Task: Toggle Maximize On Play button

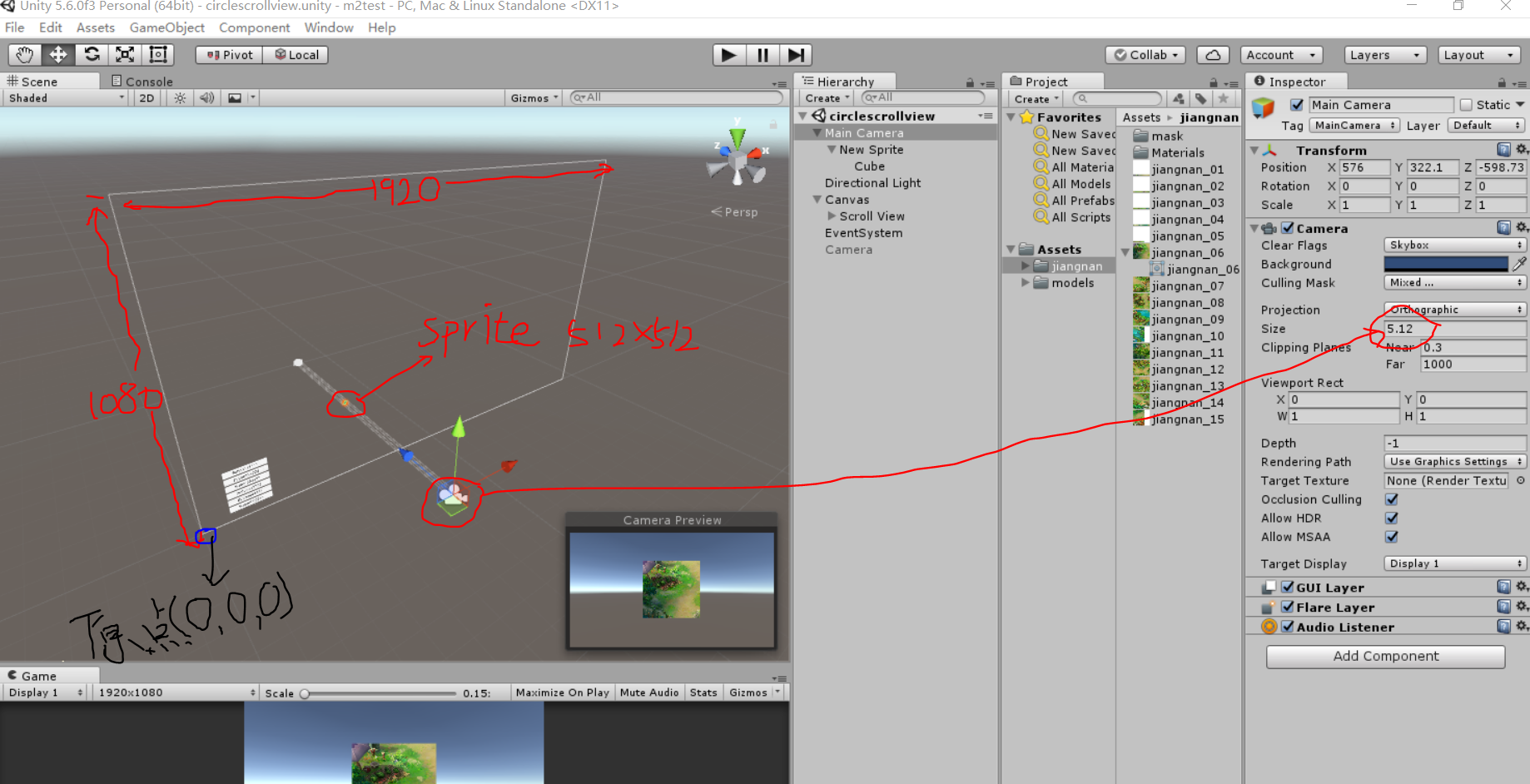Action: (563, 692)
